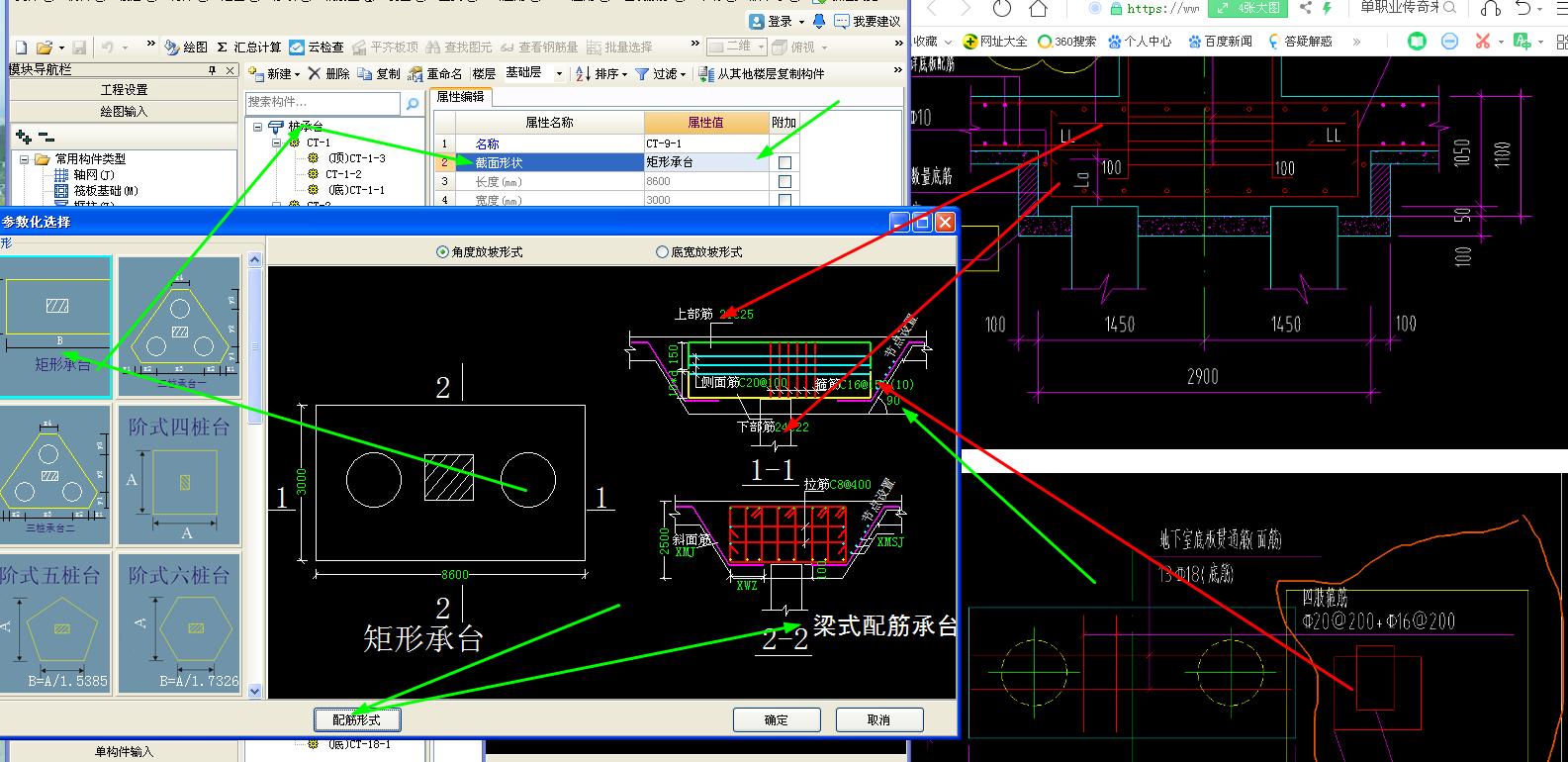
Task: Click the search magnifier next to 搜索构件
Action: pyautogui.click(x=413, y=103)
